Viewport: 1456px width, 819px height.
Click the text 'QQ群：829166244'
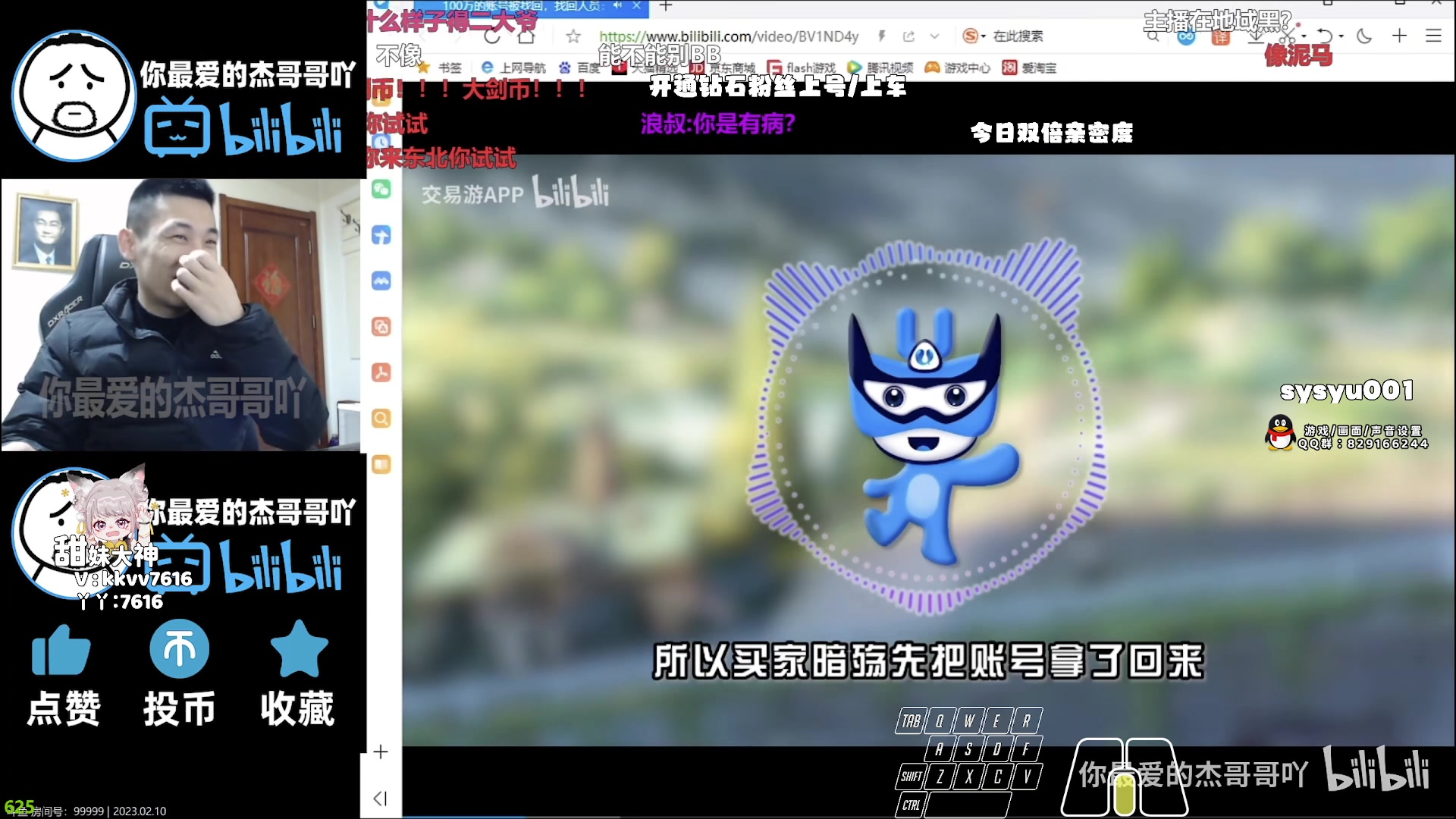pyautogui.click(x=1363, y=444)
